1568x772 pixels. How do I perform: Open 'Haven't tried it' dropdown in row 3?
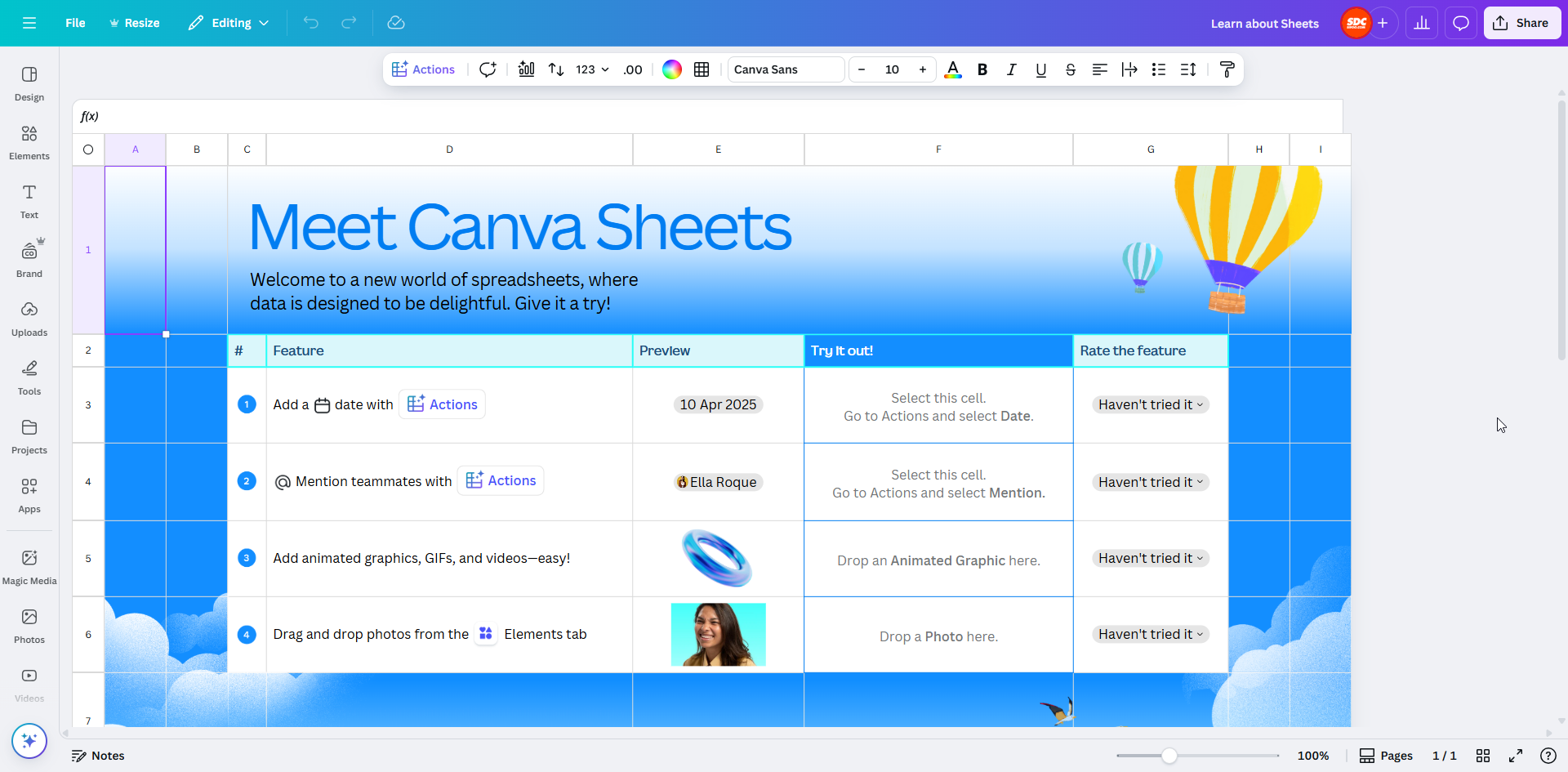click(1151, 404)
